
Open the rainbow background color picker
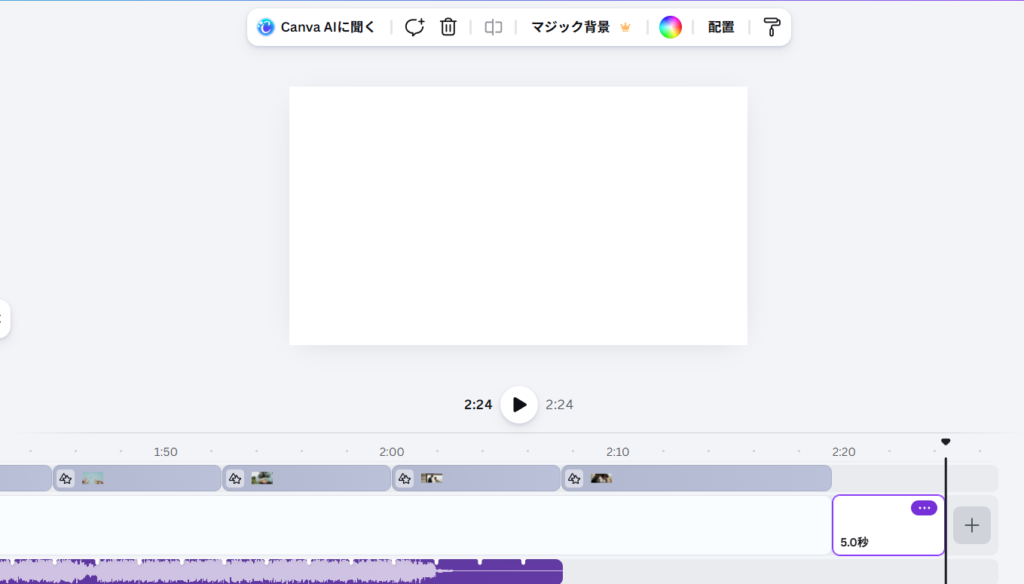[x=670, y=27]
